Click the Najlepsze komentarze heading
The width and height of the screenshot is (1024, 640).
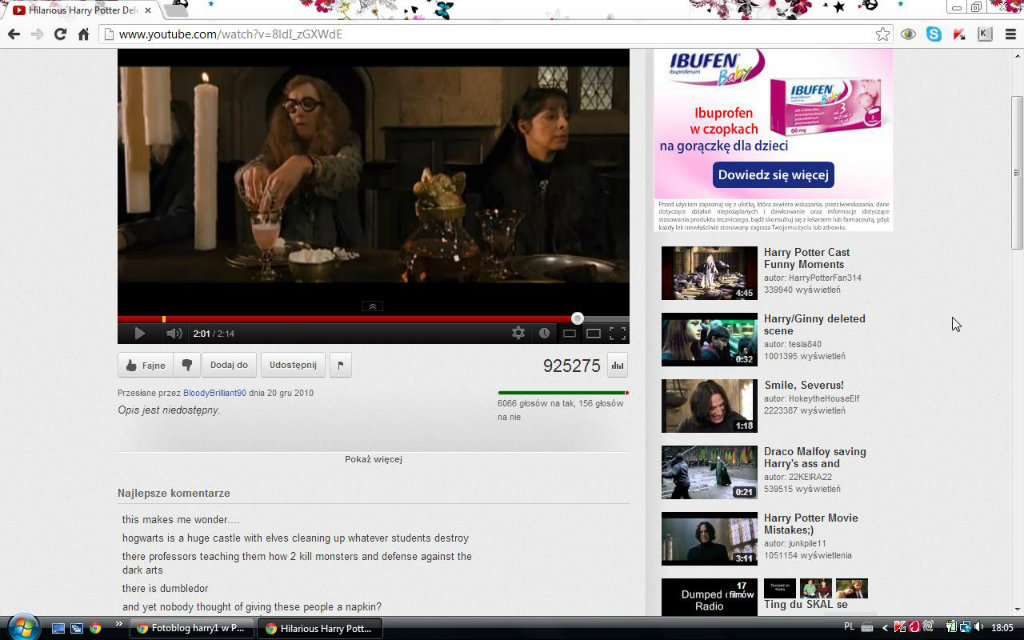click(174, 493)
